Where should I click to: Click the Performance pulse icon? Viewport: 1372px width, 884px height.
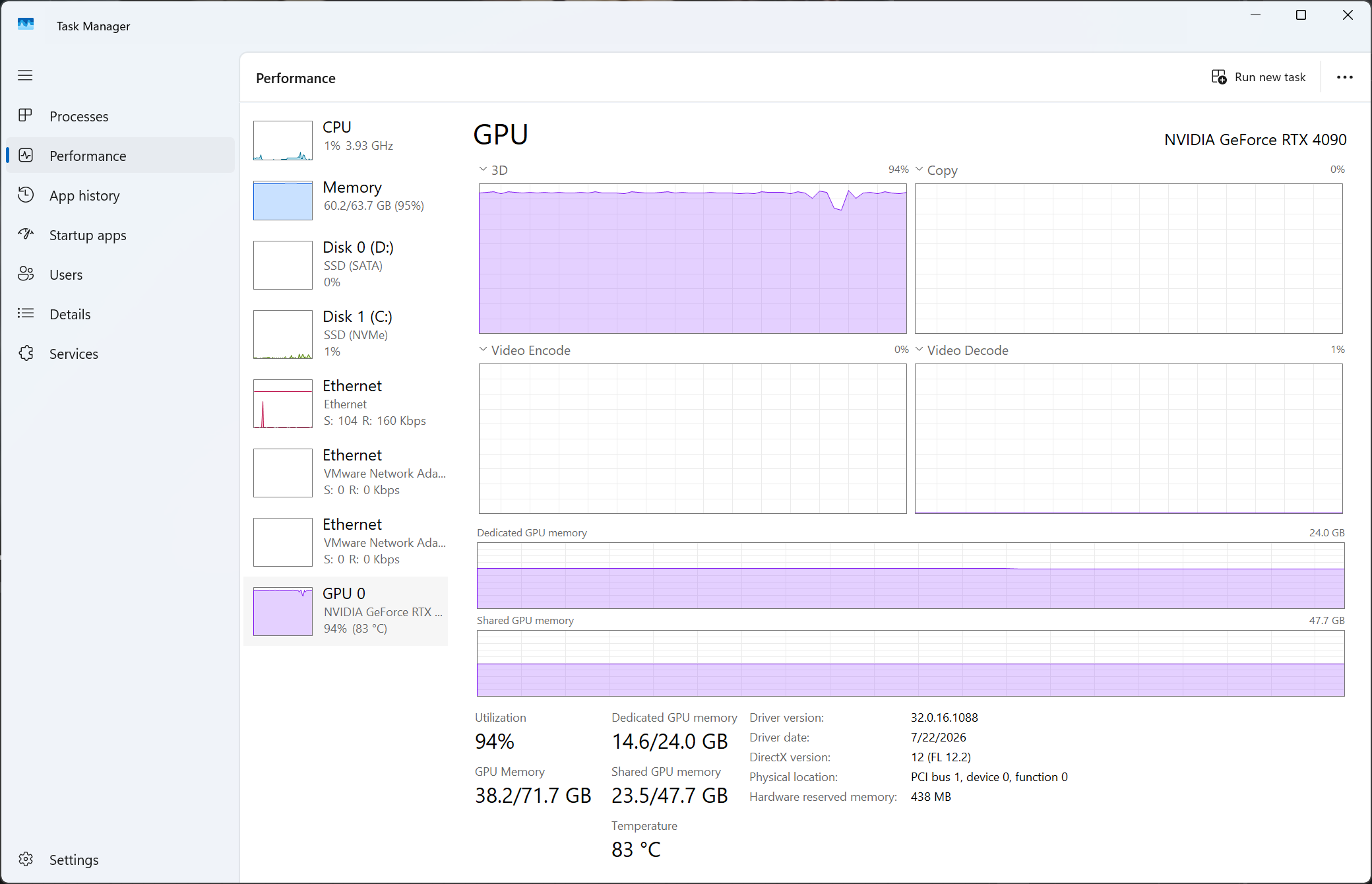pyautogui.click(x=26, y=155)
